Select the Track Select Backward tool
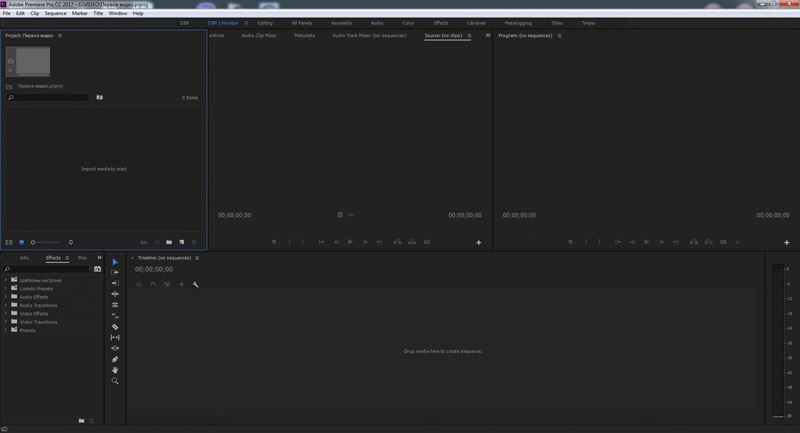 [x=115, y=283]
